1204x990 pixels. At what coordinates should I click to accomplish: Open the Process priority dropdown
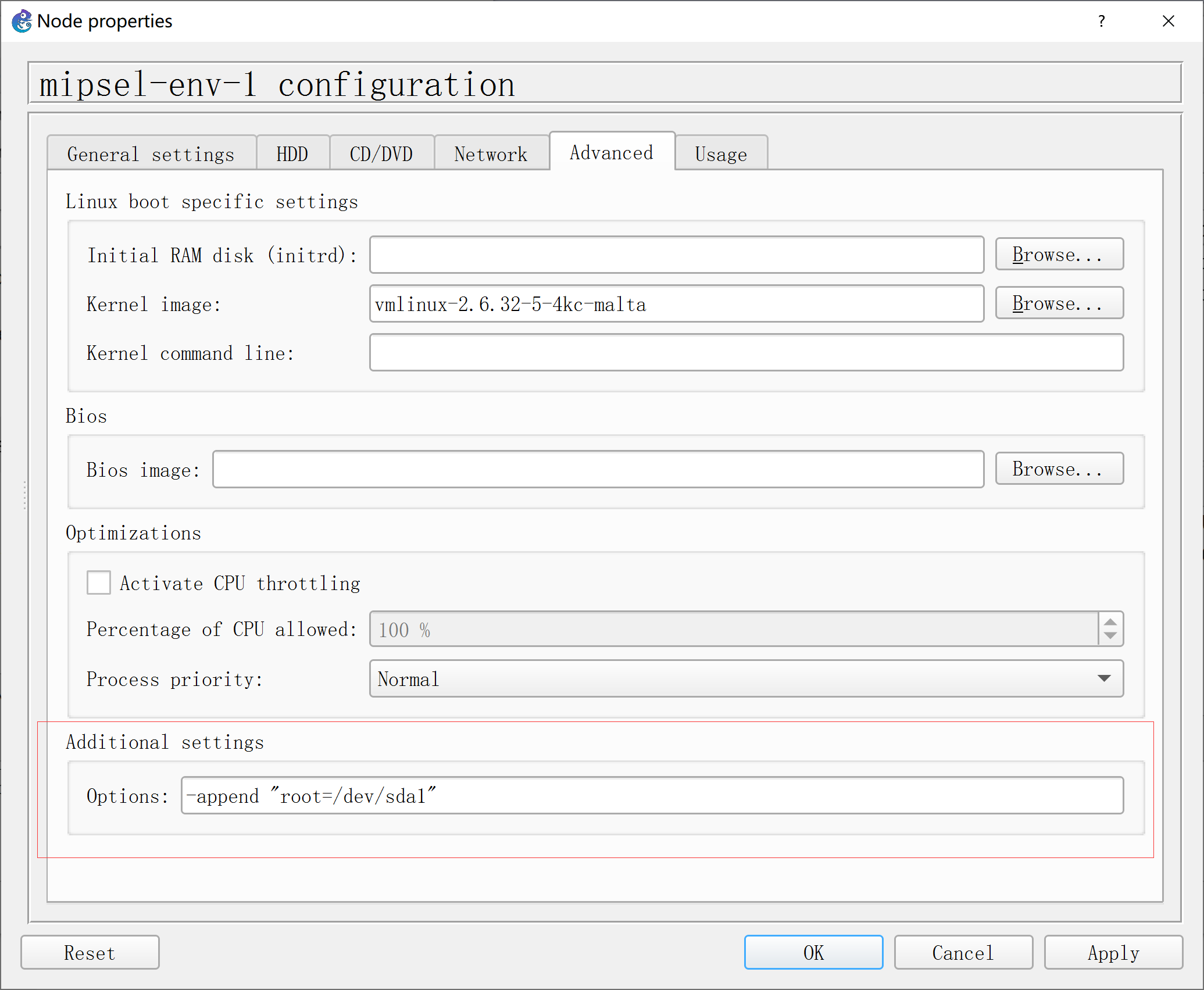(x=746, y=678)
